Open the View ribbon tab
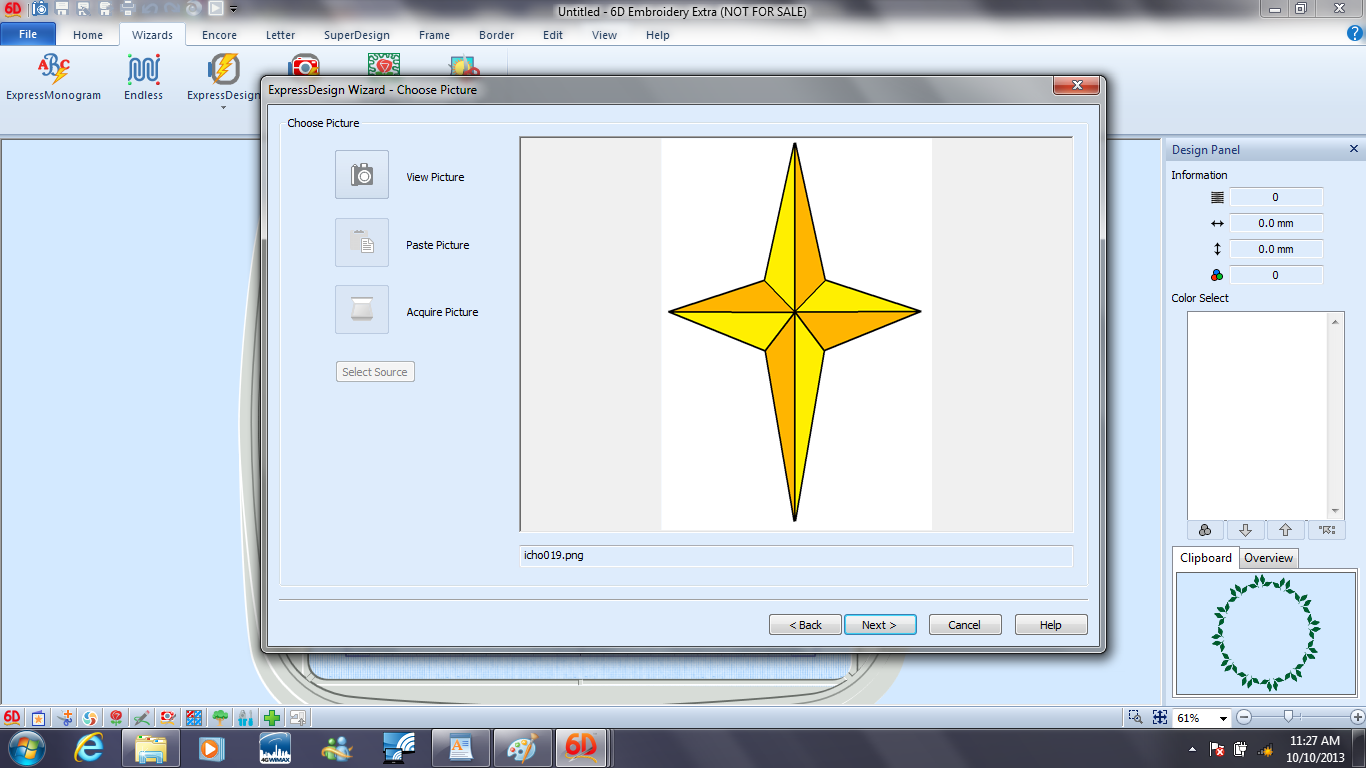This screenshot has height=768, width=1366. click(x=604, y=35)
